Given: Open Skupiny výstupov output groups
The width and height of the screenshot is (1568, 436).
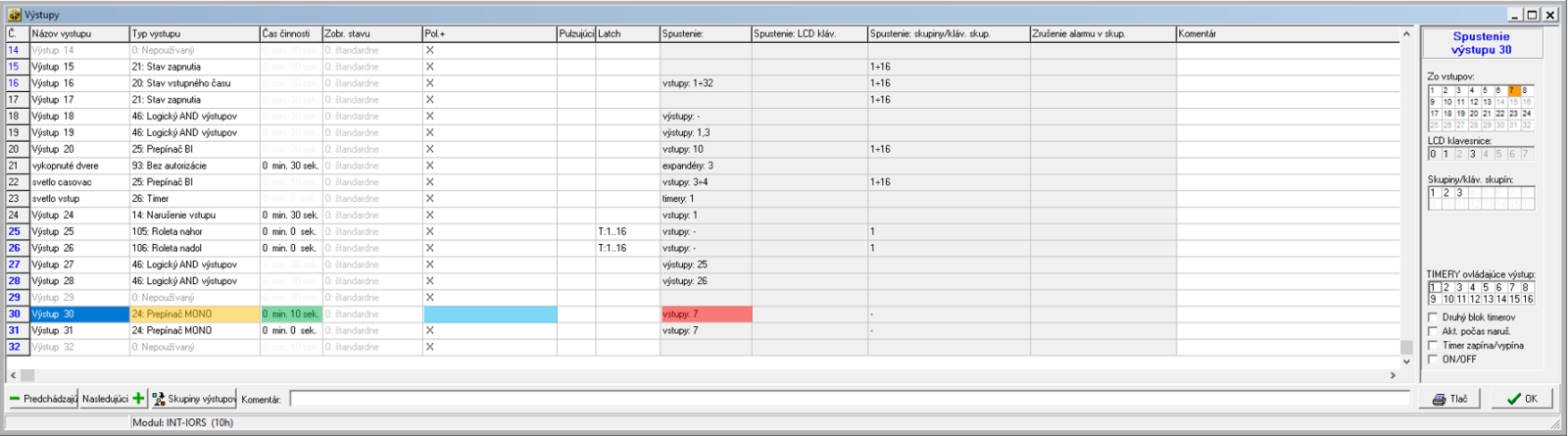Looking at the screenshot, I should (158, 399).
